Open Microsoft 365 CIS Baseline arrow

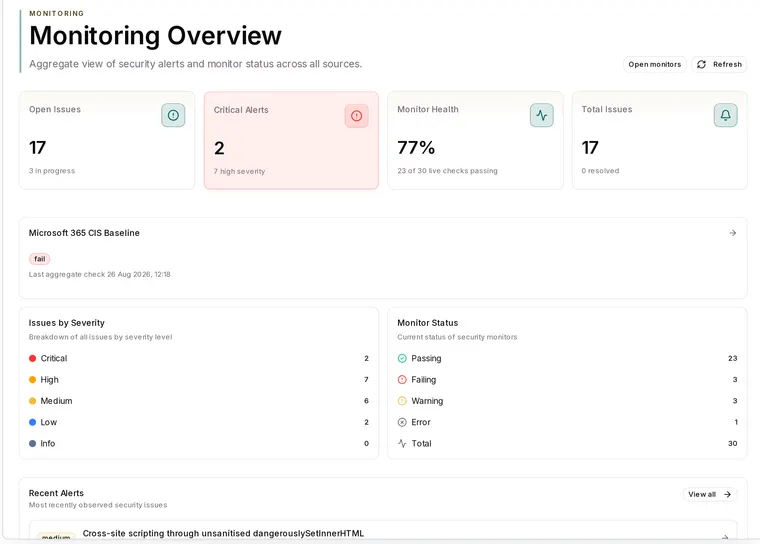click(x=733, y=233)
